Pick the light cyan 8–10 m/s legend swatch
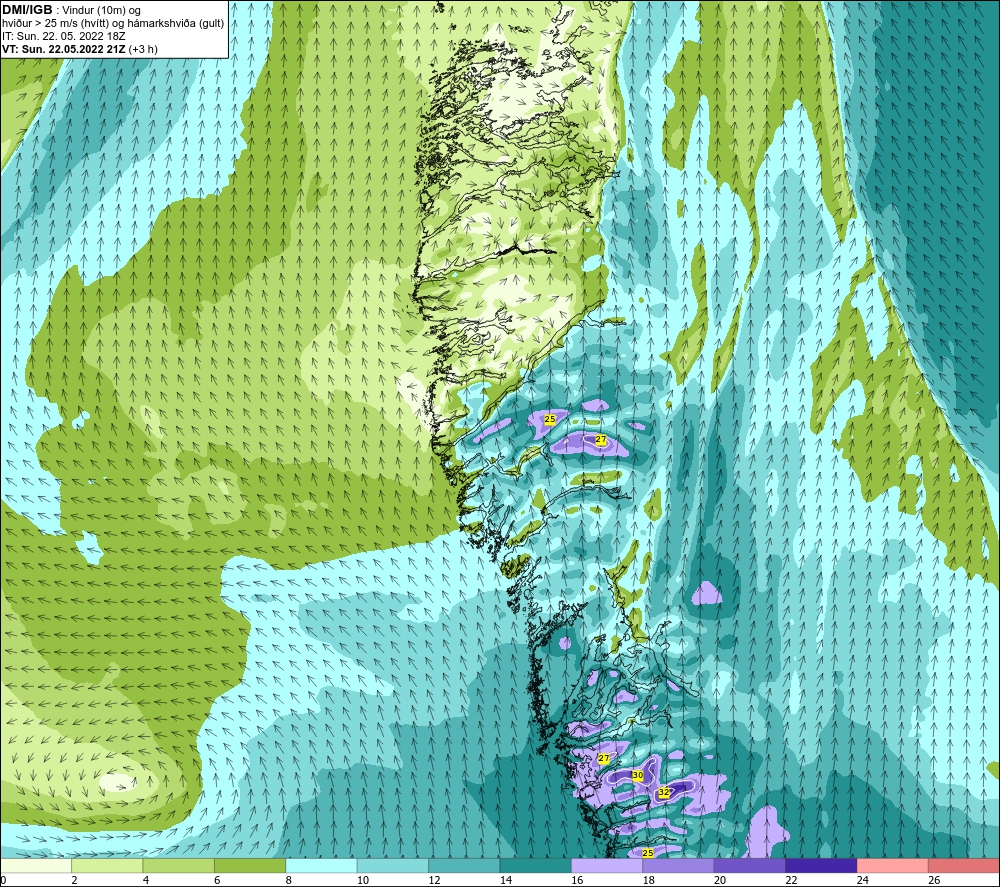 (x=321, y=866)
